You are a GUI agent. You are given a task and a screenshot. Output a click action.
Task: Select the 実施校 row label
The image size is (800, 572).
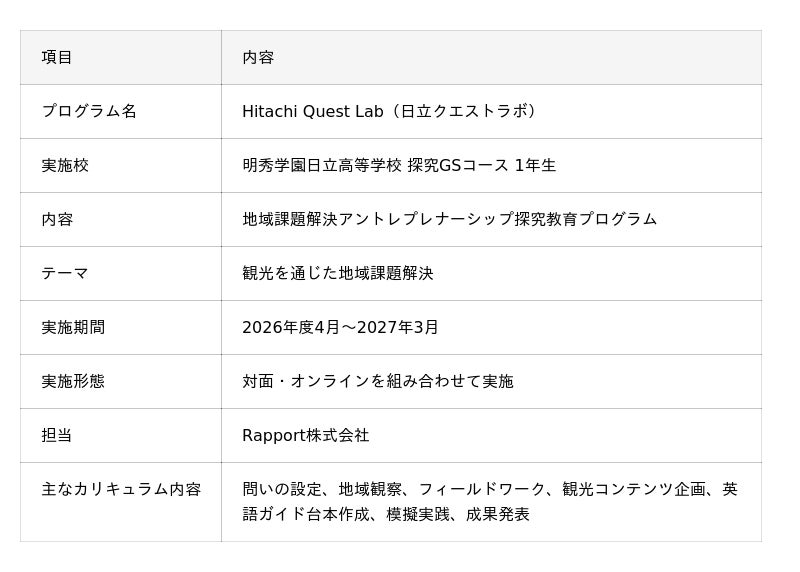pos(65,165)
